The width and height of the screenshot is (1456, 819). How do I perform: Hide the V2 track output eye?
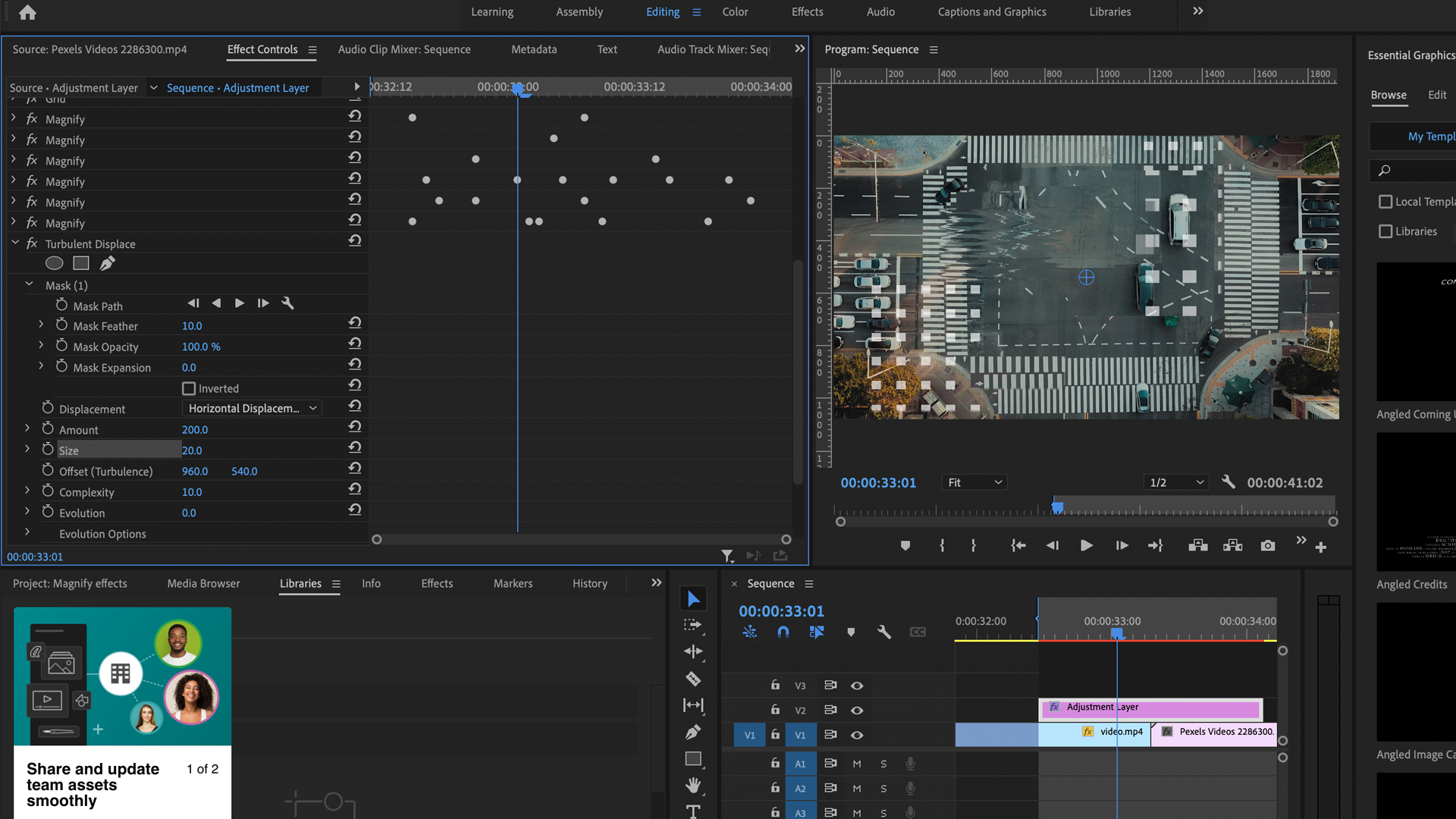857,710
